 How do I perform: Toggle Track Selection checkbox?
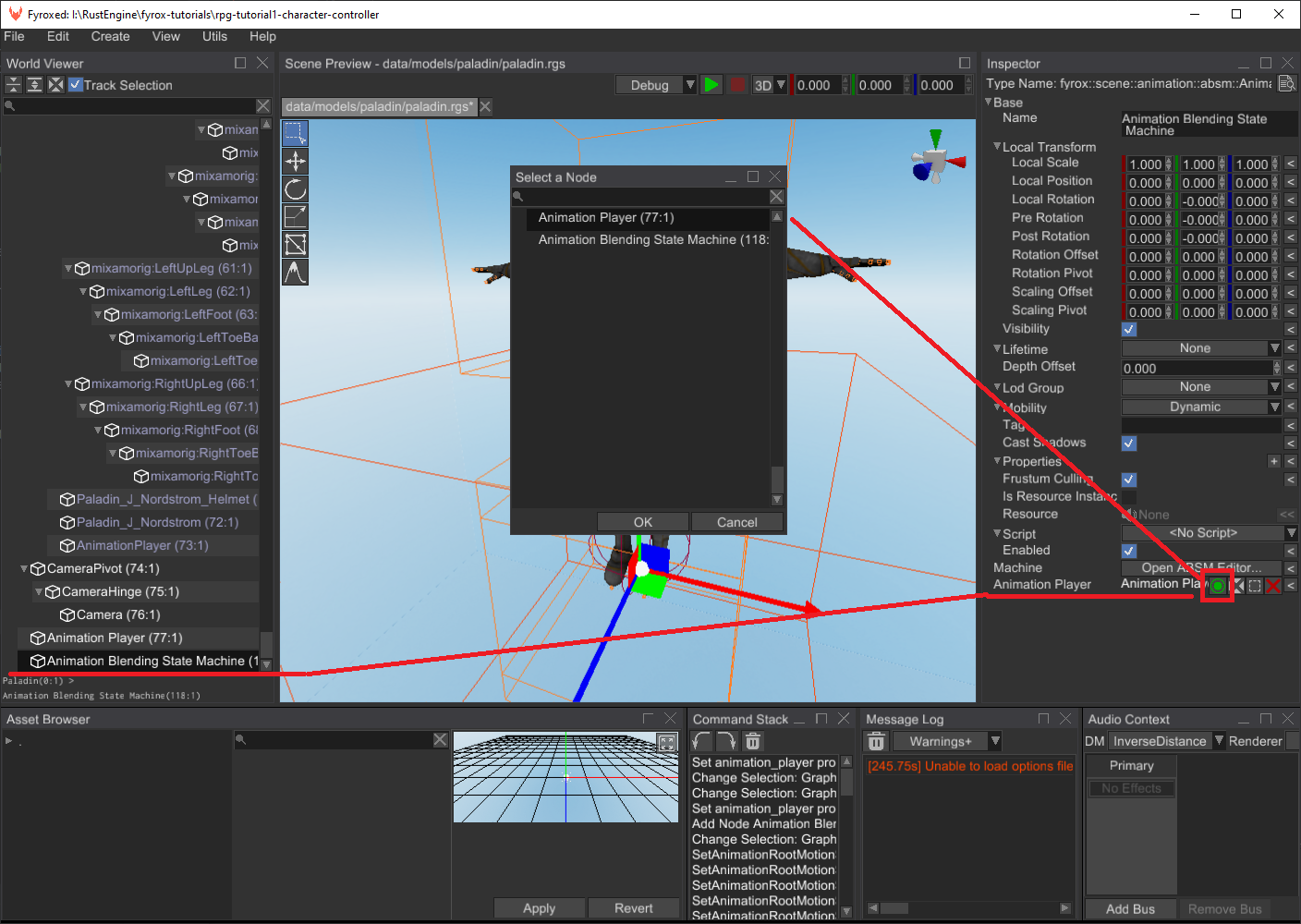(76, 85)
